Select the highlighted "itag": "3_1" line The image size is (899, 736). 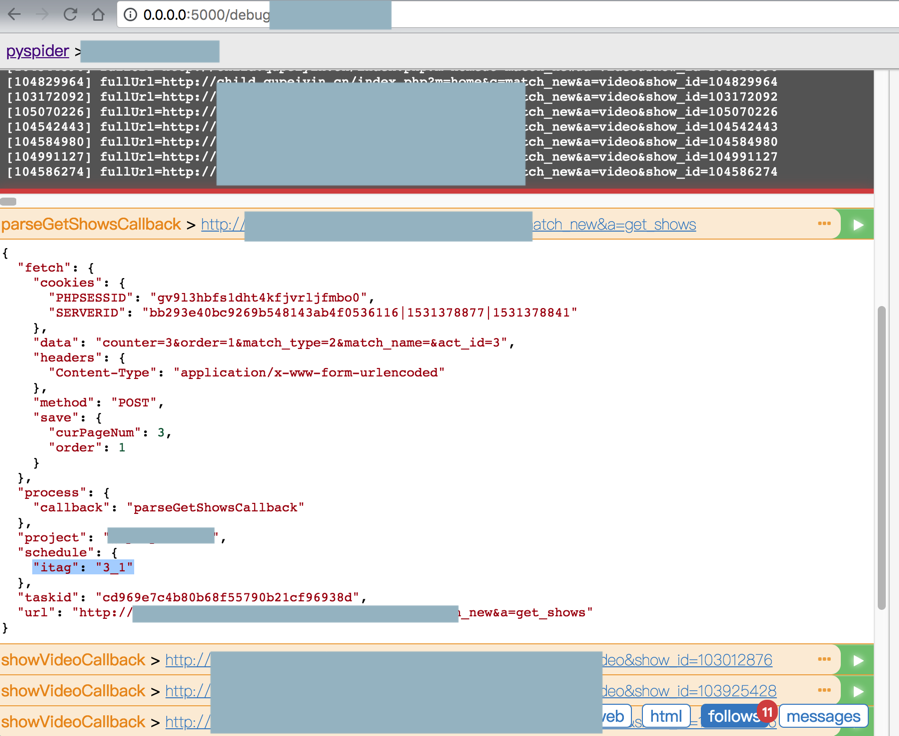tap(83, 567)
